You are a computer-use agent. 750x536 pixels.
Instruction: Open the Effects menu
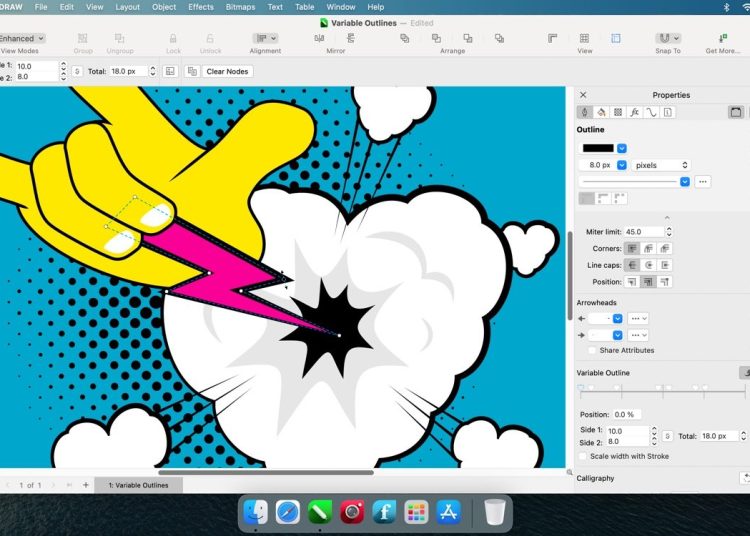tap(201, 7)
